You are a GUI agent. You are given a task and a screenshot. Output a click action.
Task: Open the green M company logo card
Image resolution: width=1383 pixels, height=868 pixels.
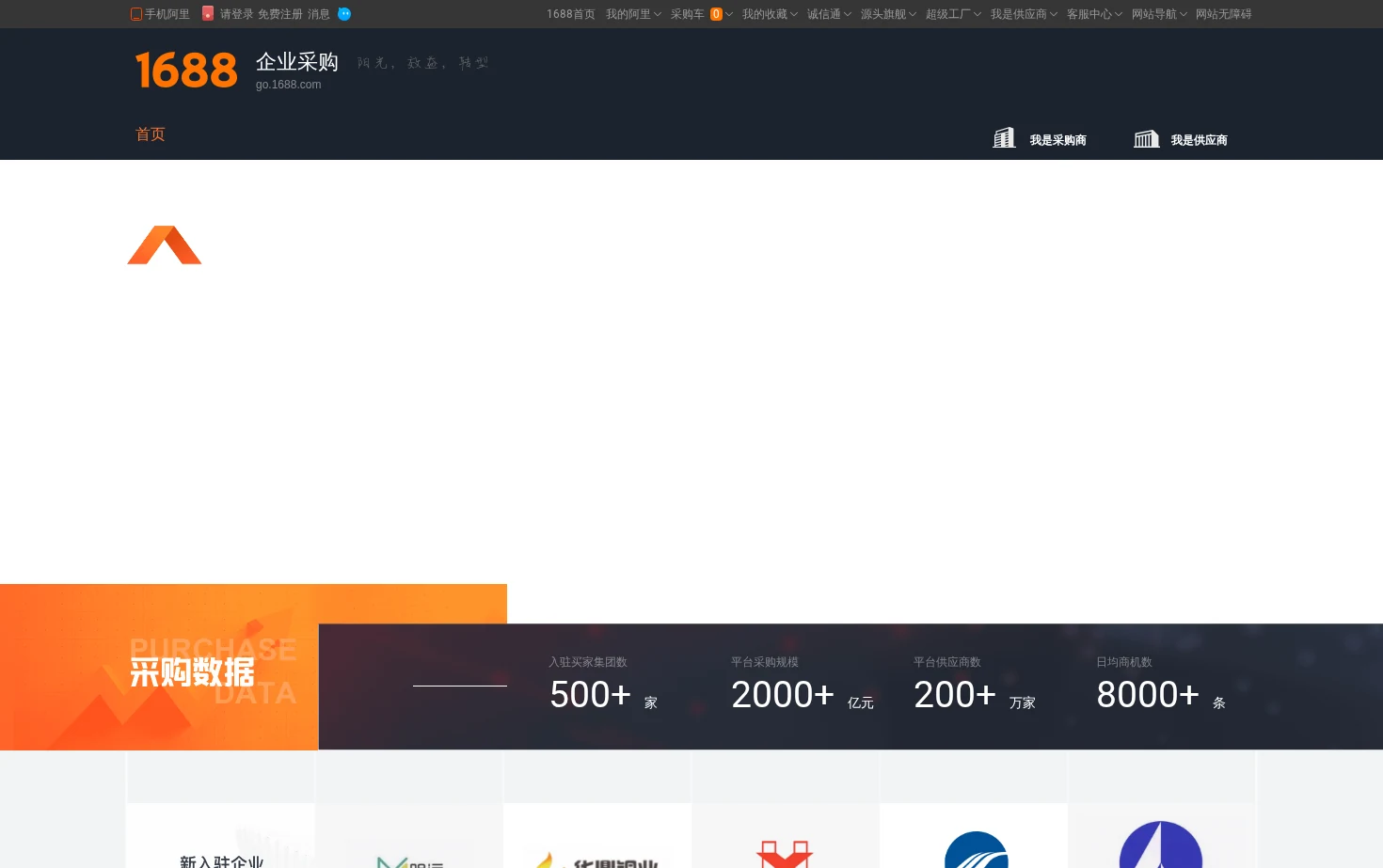(409, 836)
